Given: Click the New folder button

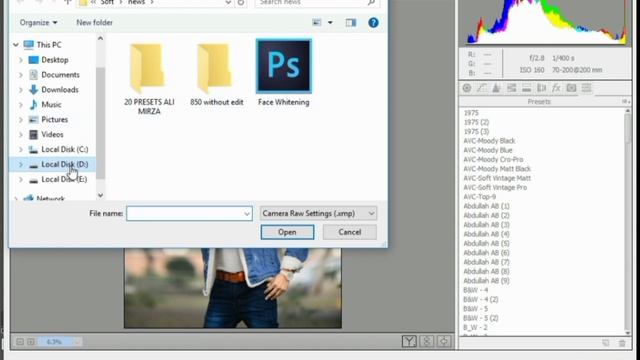Looking at the screenshot, I should [x=94, y=22].
